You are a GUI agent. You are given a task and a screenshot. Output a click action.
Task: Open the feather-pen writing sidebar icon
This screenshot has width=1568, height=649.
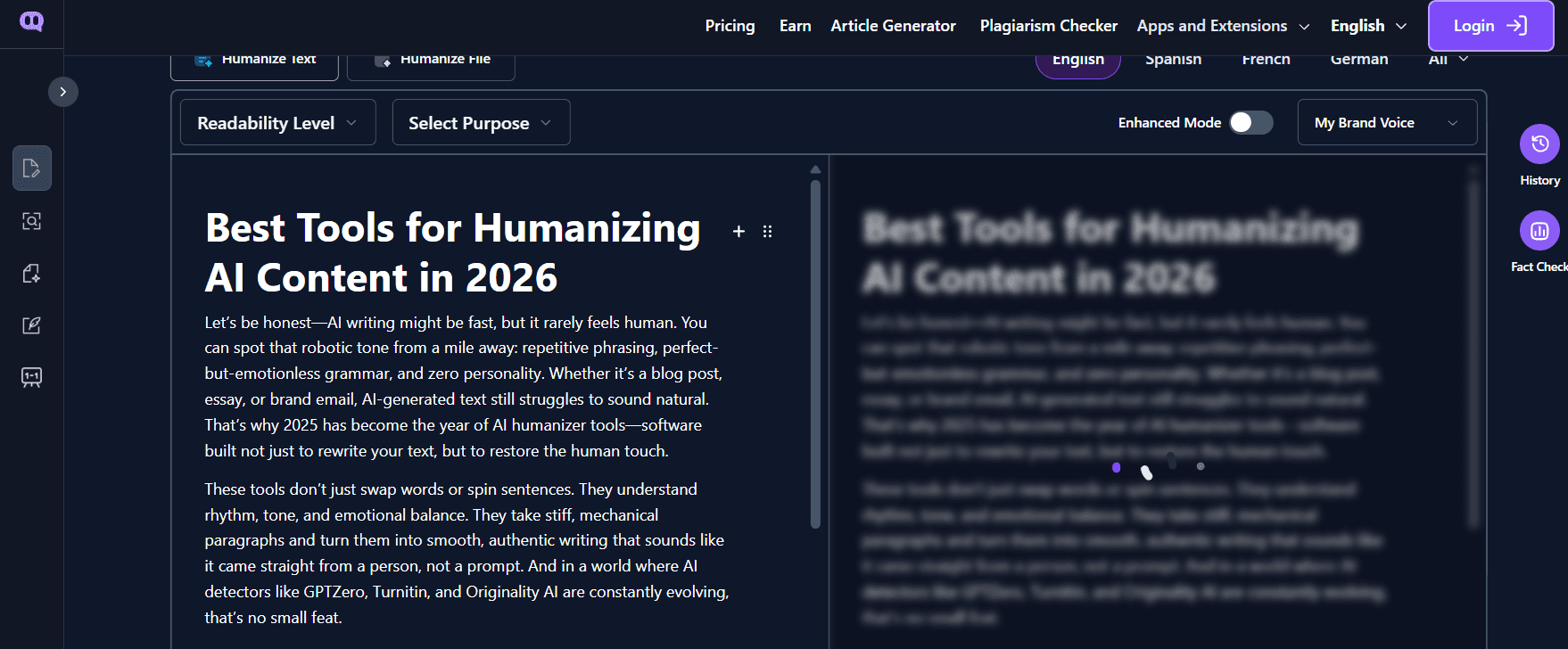(x=32, y=325)
